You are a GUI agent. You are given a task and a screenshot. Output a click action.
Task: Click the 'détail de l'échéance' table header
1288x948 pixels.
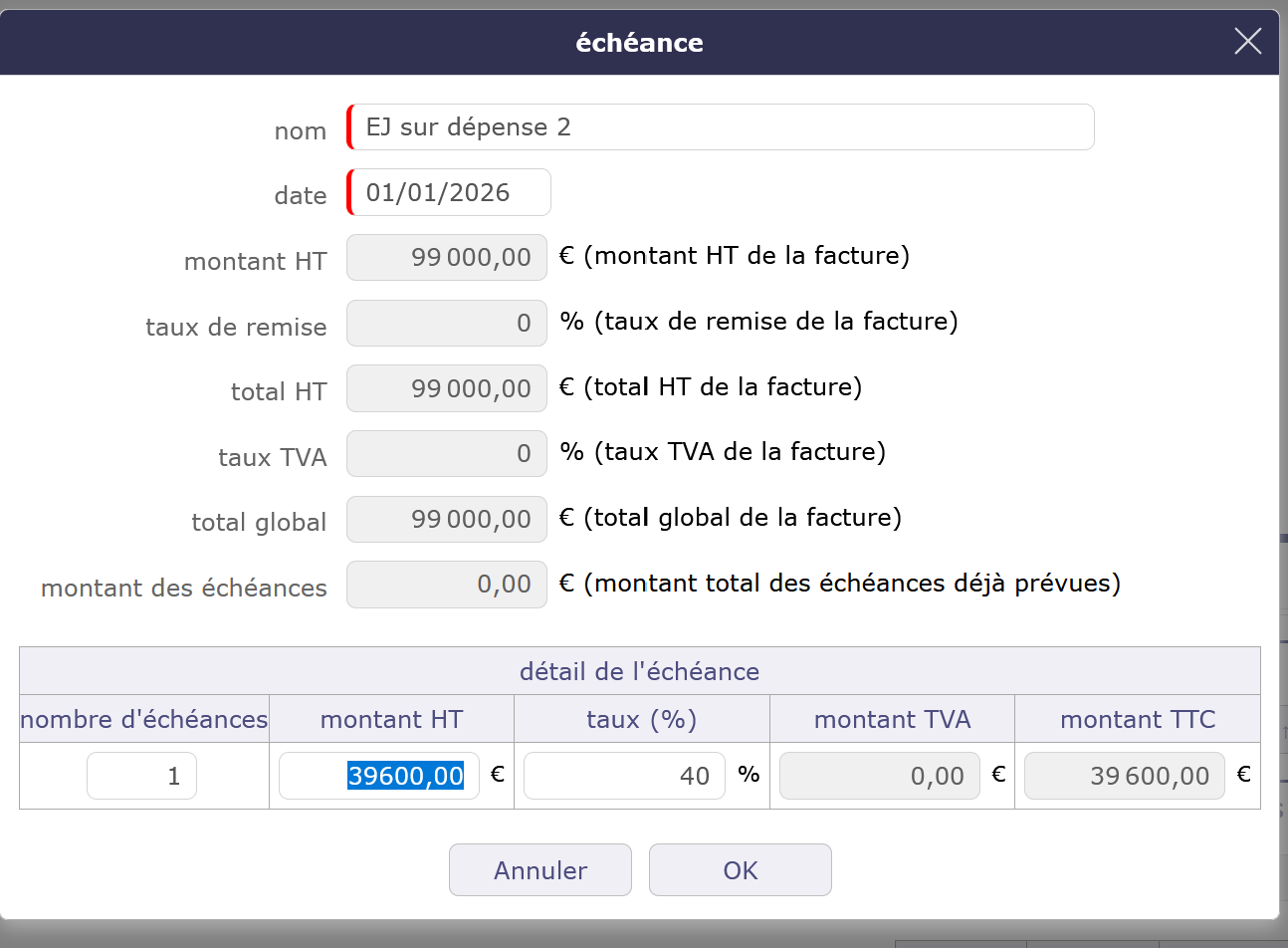[x=639, y=671]
